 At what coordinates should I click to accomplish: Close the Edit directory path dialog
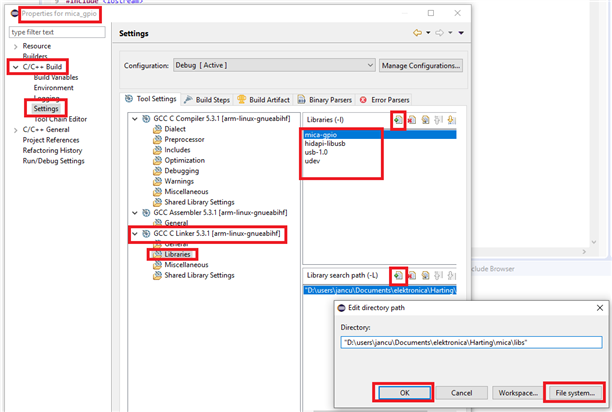[x=600, y=308]
